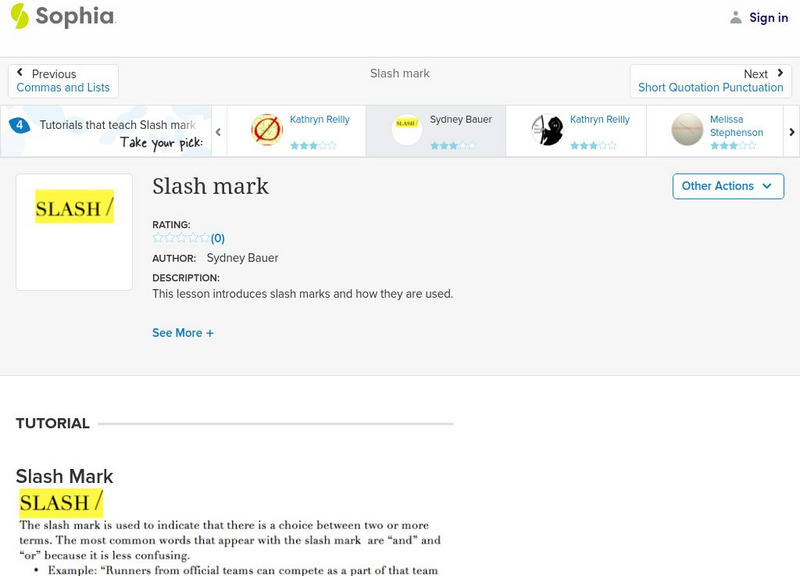Click the crossed-circle avatar thumbnail
Viewport: 800px width, 576px height.
pos(267,130)
